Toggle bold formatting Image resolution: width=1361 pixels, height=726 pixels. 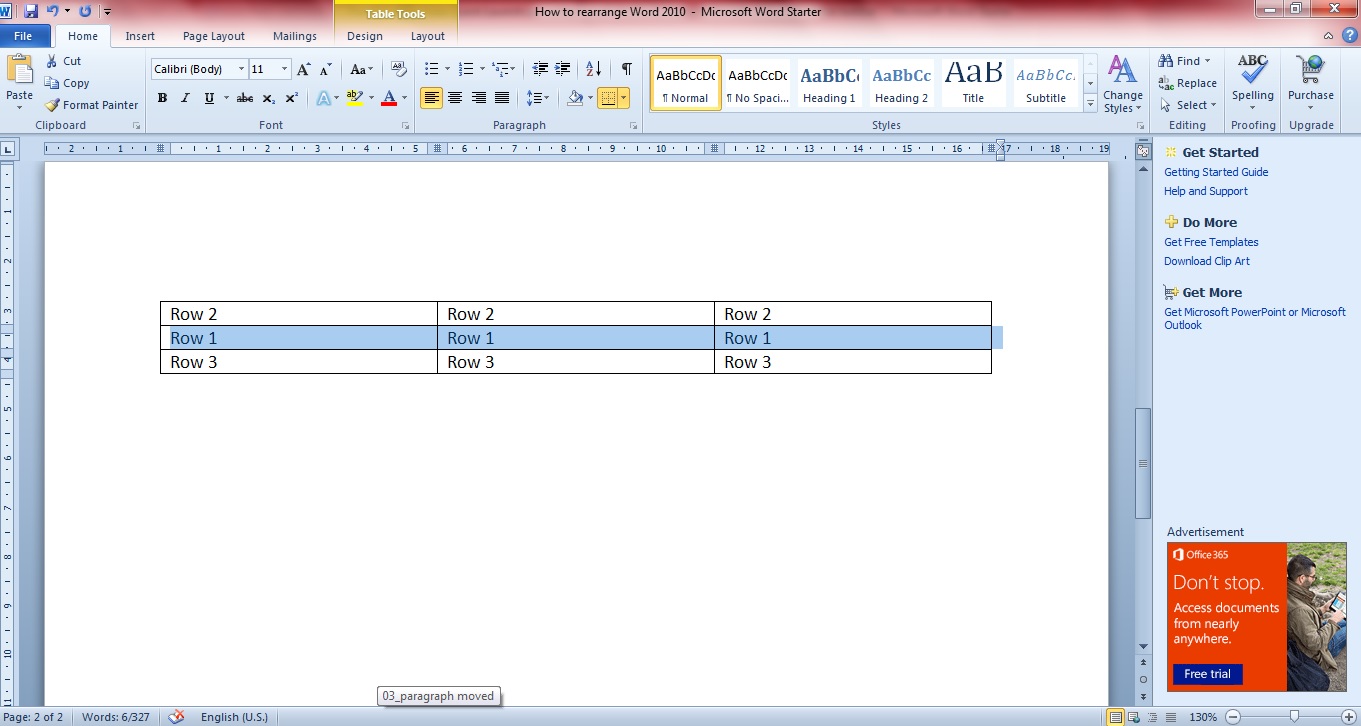[162, 98]
